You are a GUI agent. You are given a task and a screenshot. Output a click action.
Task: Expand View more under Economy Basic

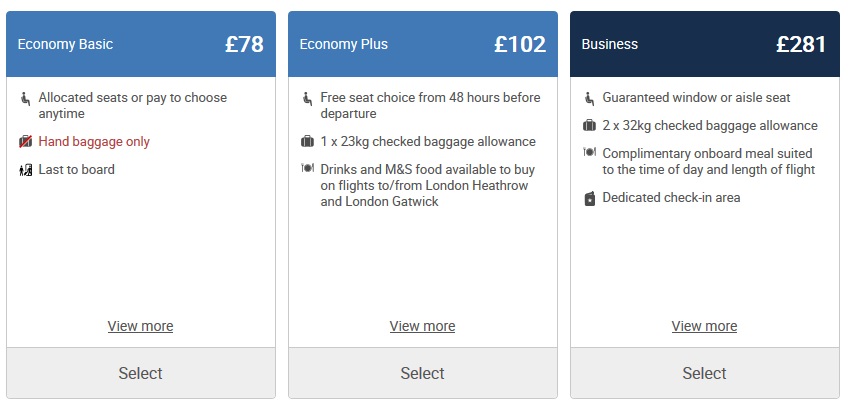pyautogui.click(x=140, y=326)
